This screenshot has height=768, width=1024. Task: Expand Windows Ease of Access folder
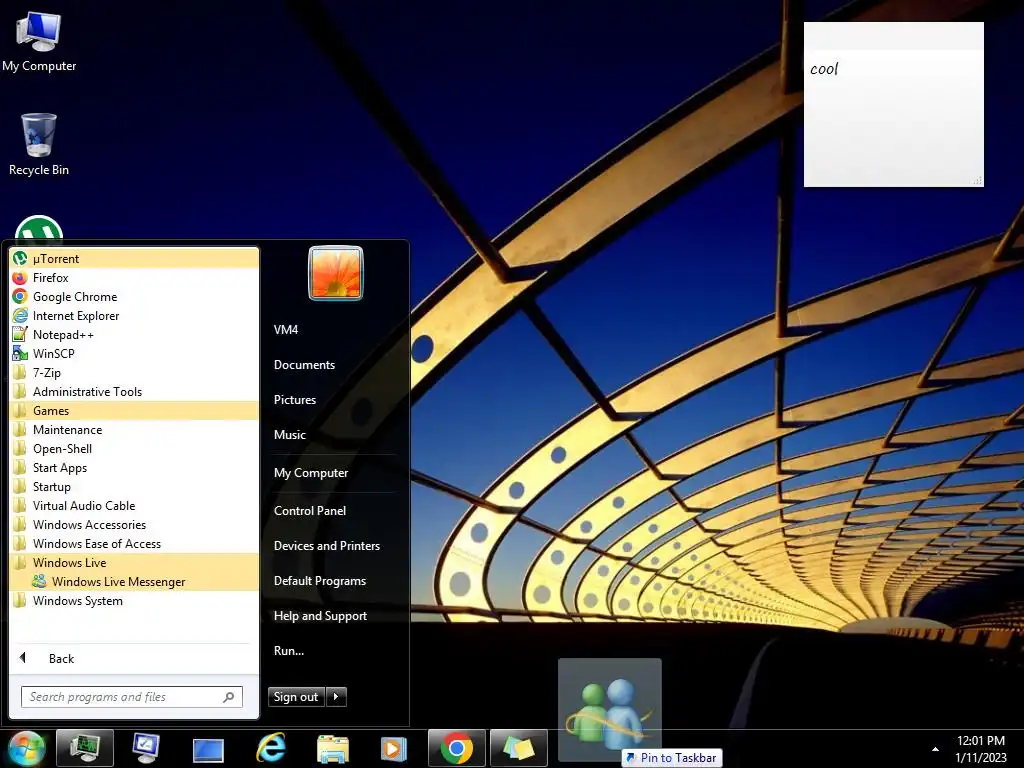click(135, 543)
